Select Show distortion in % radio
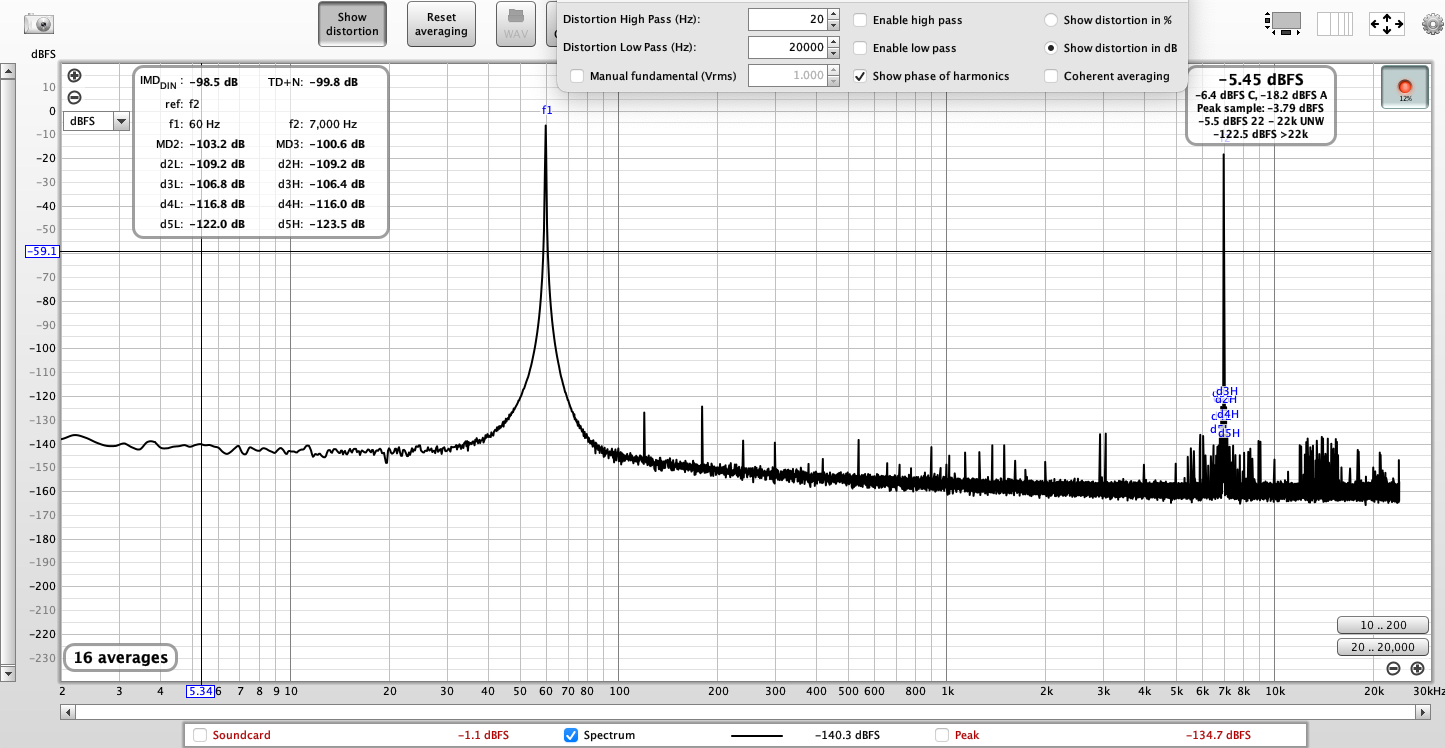 pyautogui.click(x=1051, y=20)
